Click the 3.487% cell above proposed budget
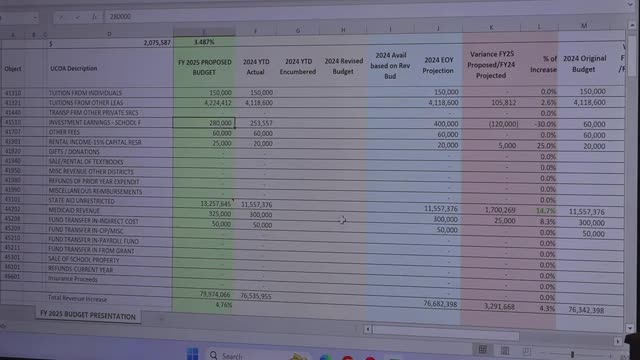Viewport: 640px width, 360px height. tap(204, 42)
